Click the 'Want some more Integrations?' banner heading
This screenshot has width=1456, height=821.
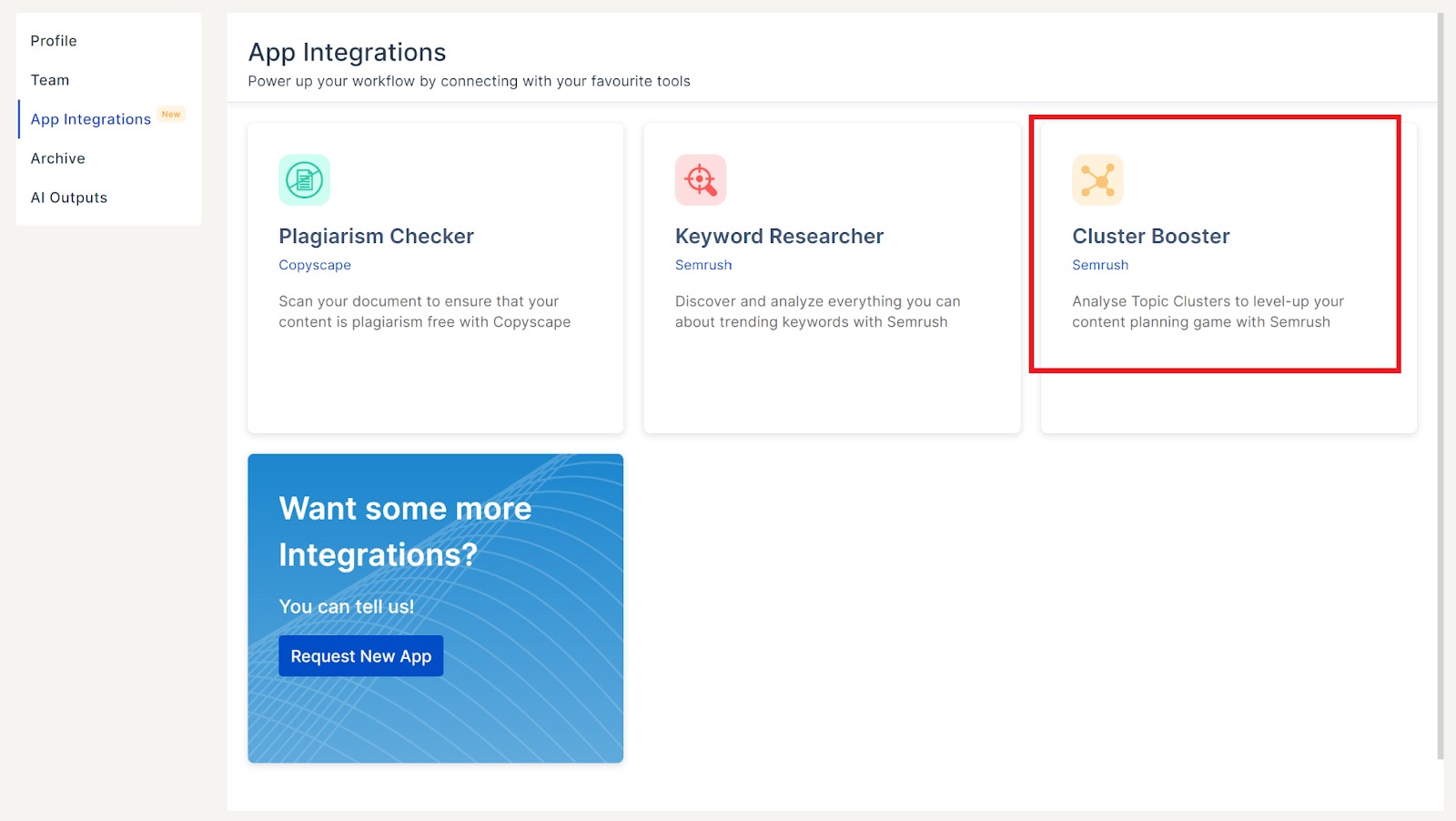405,532
